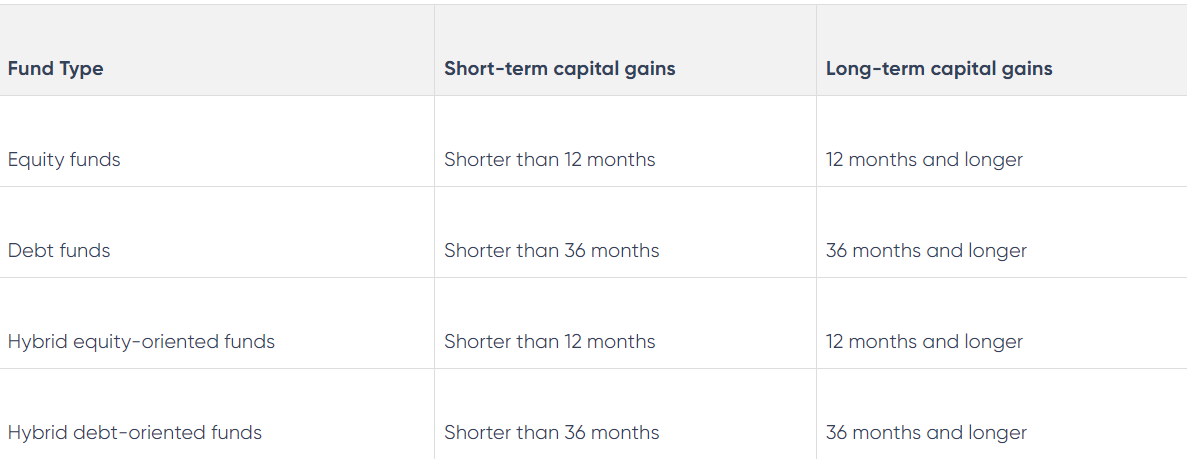Click Hybrid debt-oriented long-term period text
Screen dimensions: 1187x459
[926, 433]
